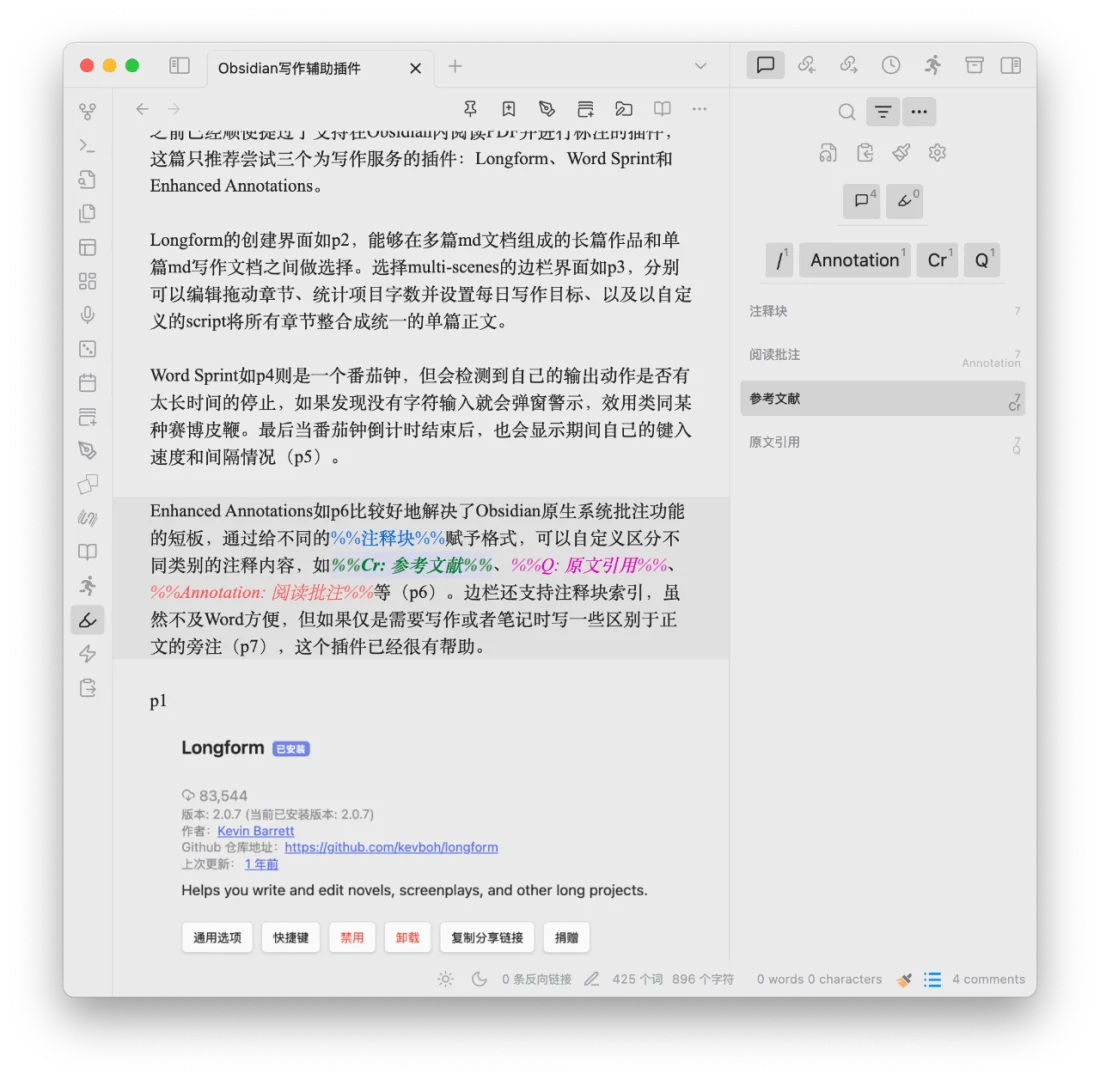The image size is (1100, 1080).
Task: Add a new tab with plus
Action: click(455, 66)
